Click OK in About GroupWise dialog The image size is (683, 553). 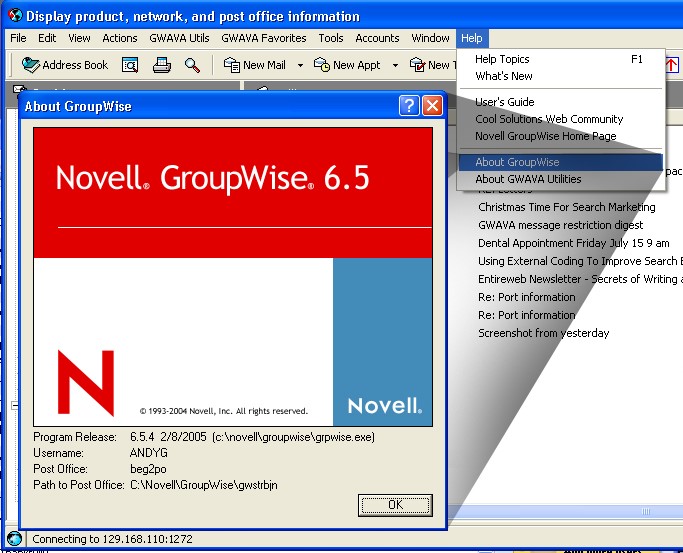[395, 505]
